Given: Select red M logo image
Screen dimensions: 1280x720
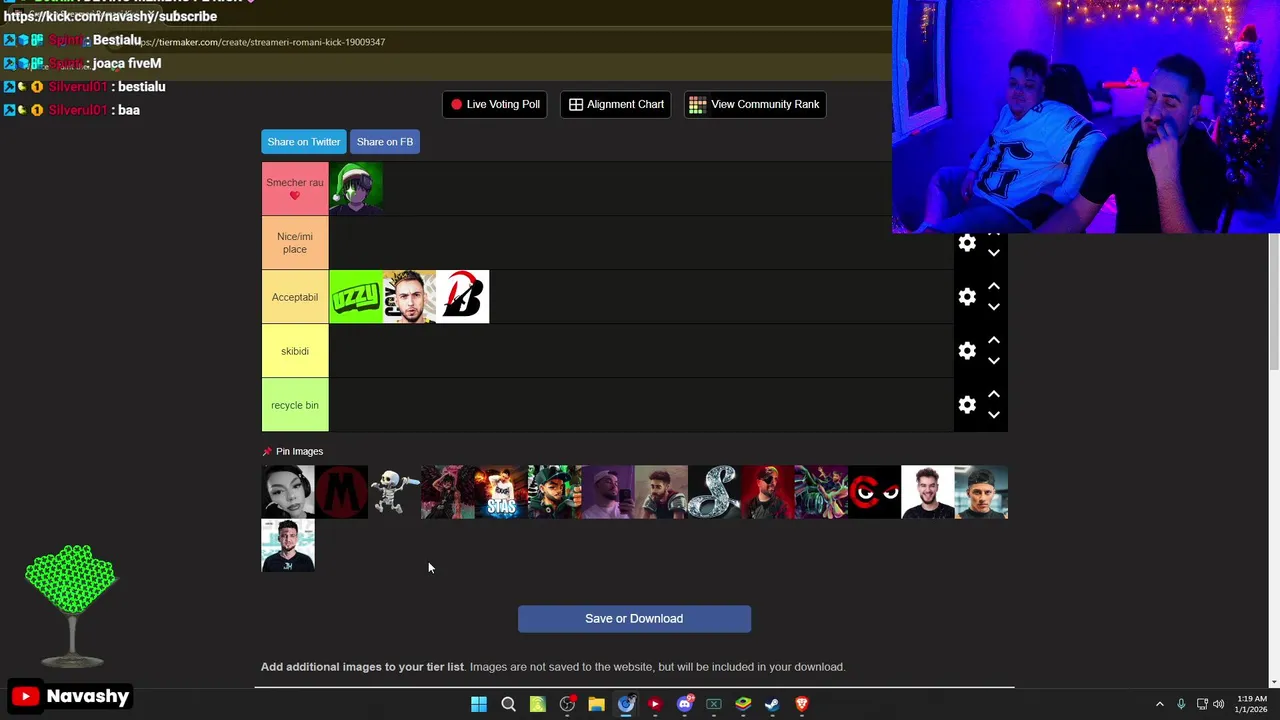Looking at the screenshot, I should tap(341, 492).
